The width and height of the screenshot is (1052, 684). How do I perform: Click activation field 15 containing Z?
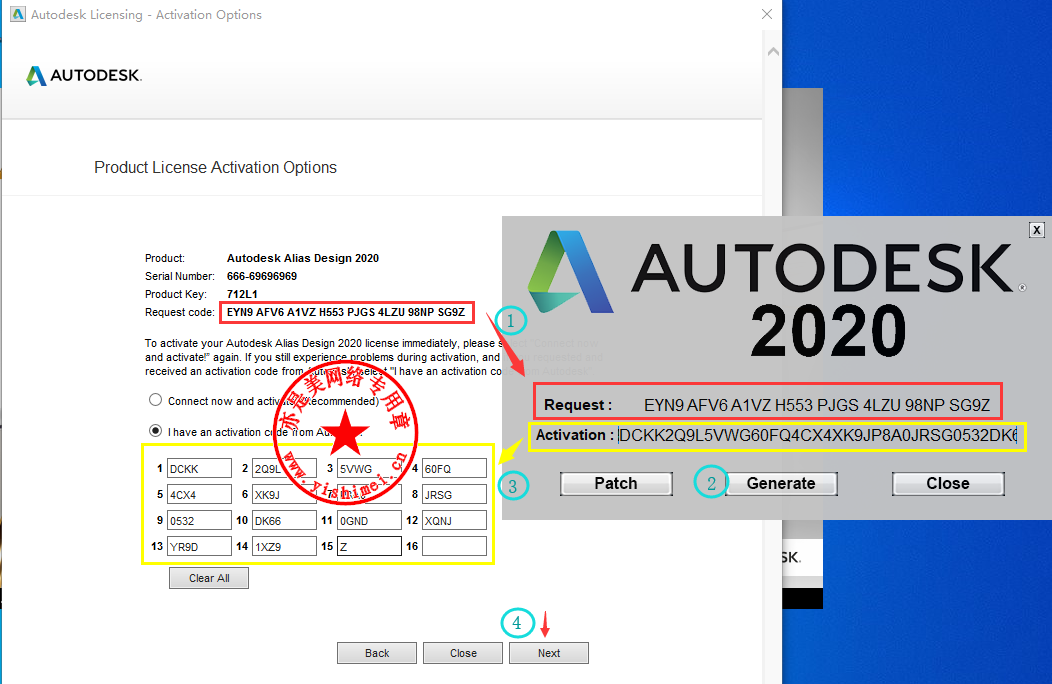coord(369,546)
